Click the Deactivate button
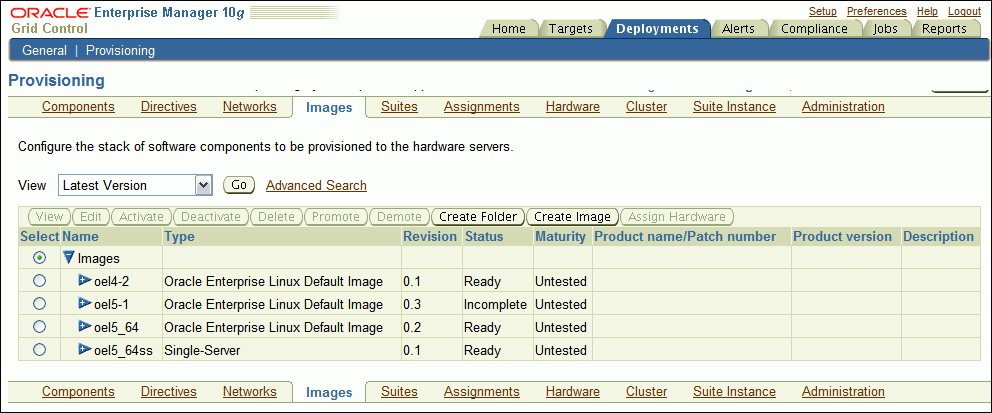This screenshot has width=992, height=413. [211, 216]
